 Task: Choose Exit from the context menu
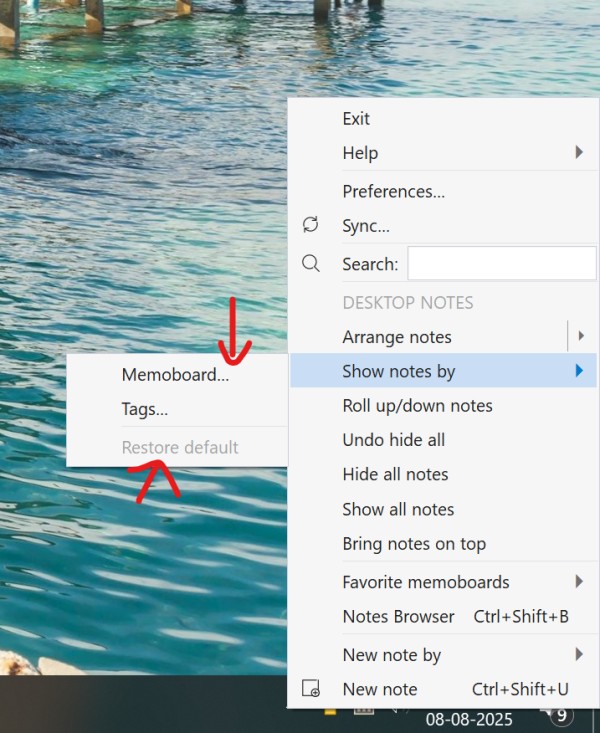356,118
